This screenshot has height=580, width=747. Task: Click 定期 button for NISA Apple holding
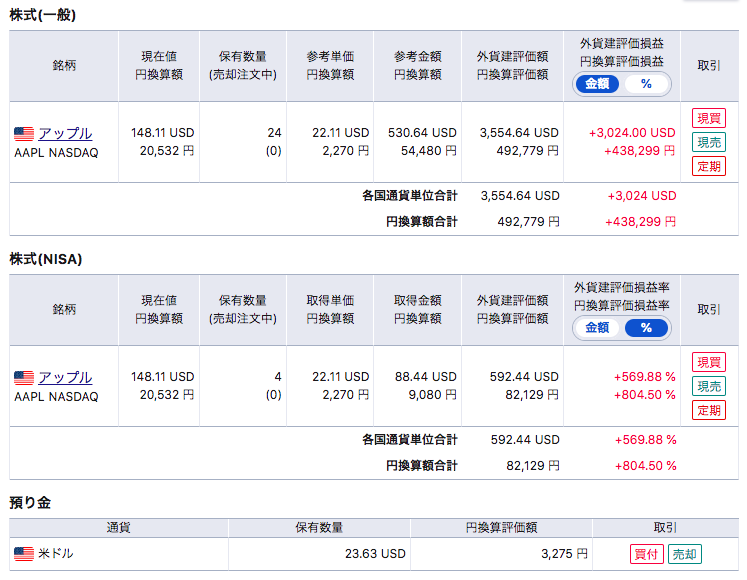point(709,410)
